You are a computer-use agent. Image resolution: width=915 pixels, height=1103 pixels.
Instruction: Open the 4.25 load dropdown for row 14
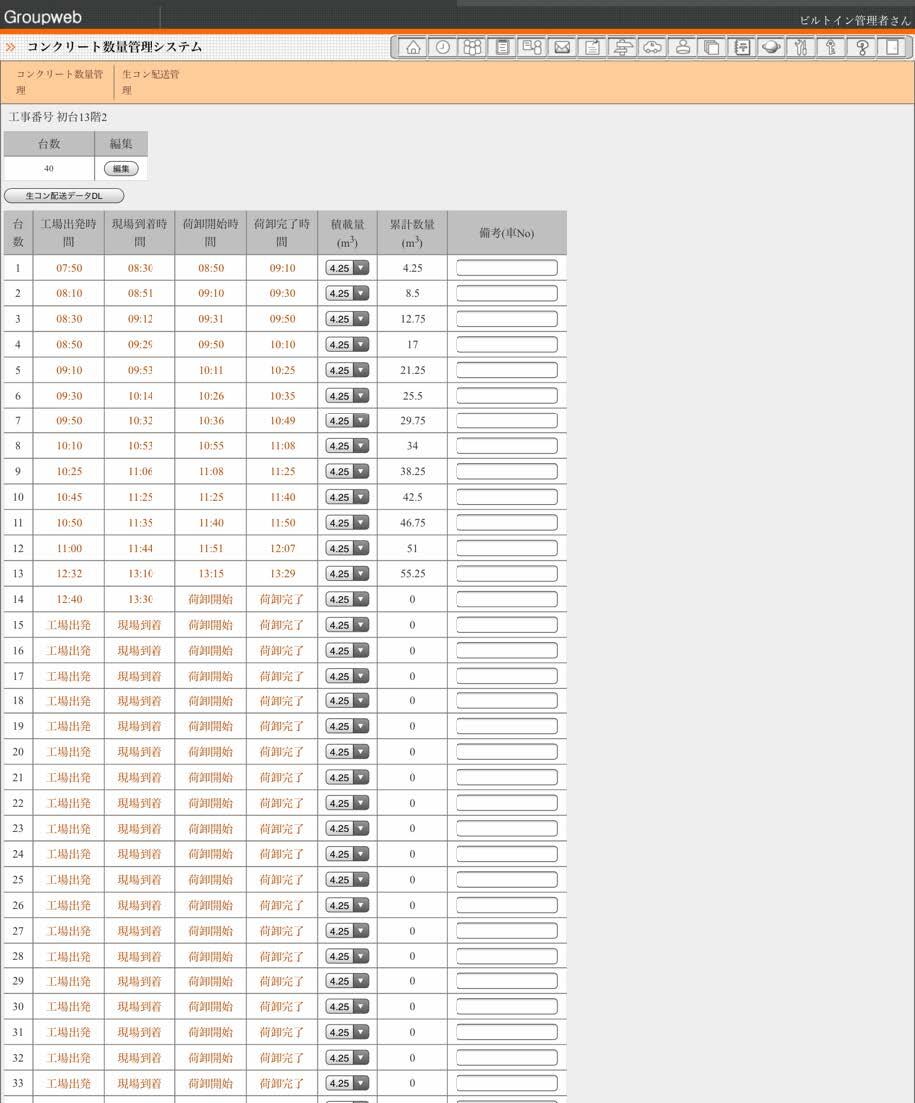347,600
